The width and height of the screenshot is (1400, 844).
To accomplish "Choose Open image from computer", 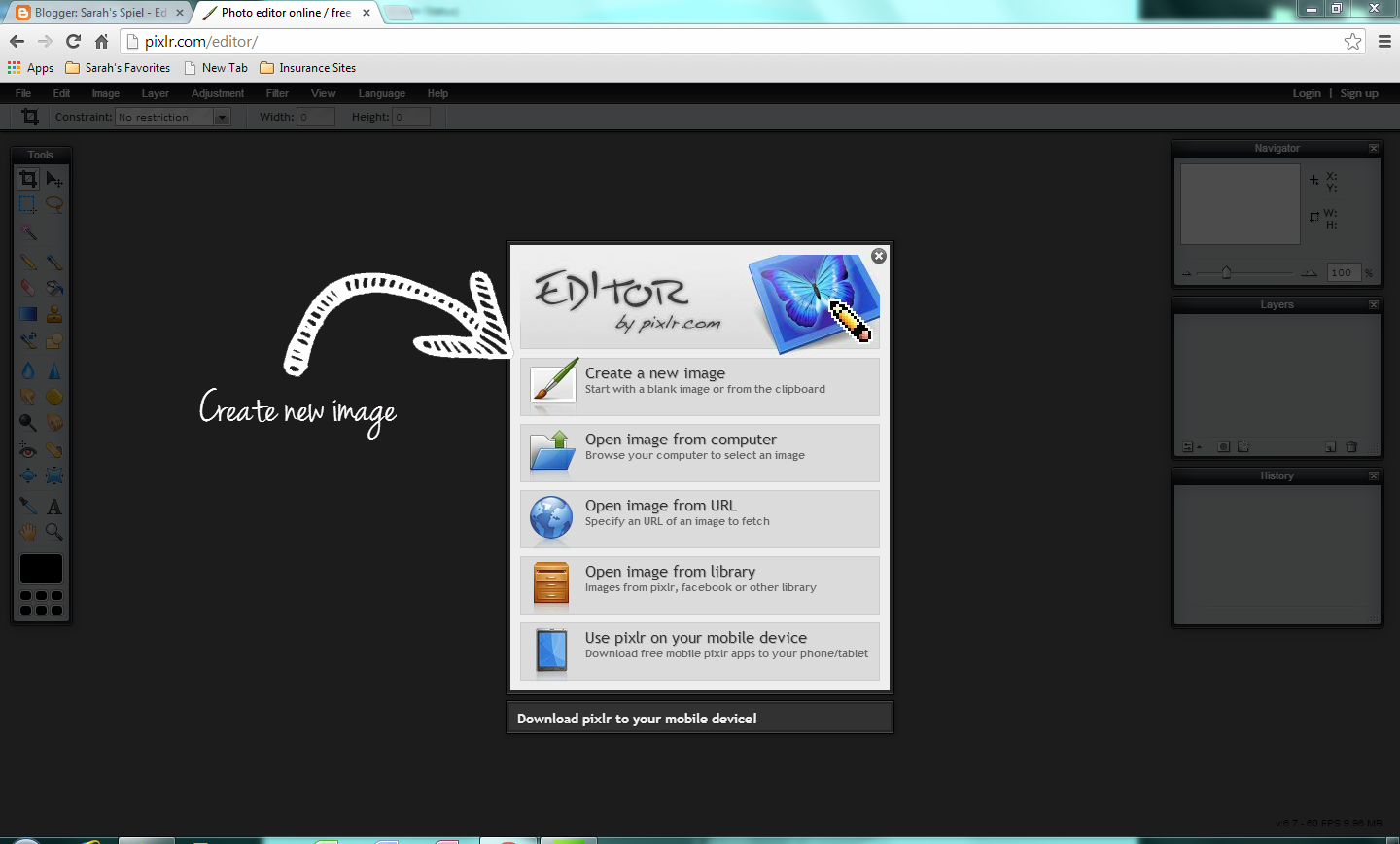I will (x=700, y=452).
